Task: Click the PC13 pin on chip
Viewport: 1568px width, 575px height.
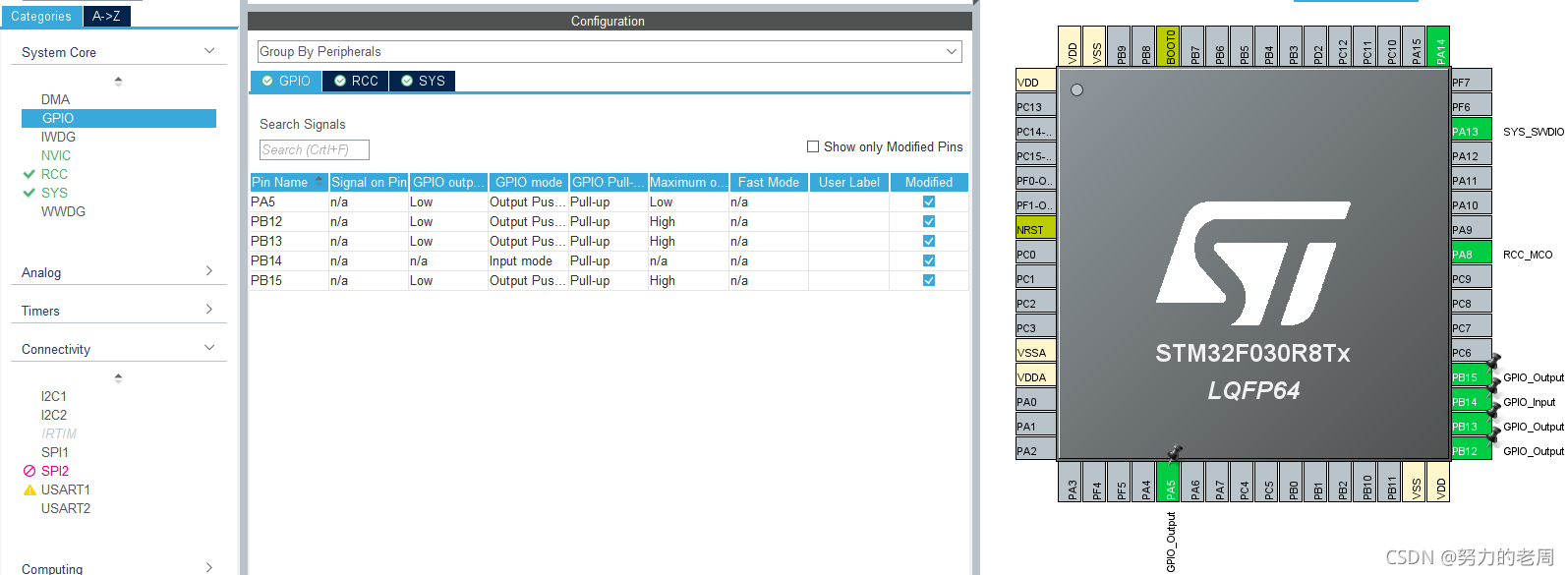Action: 1035,105
